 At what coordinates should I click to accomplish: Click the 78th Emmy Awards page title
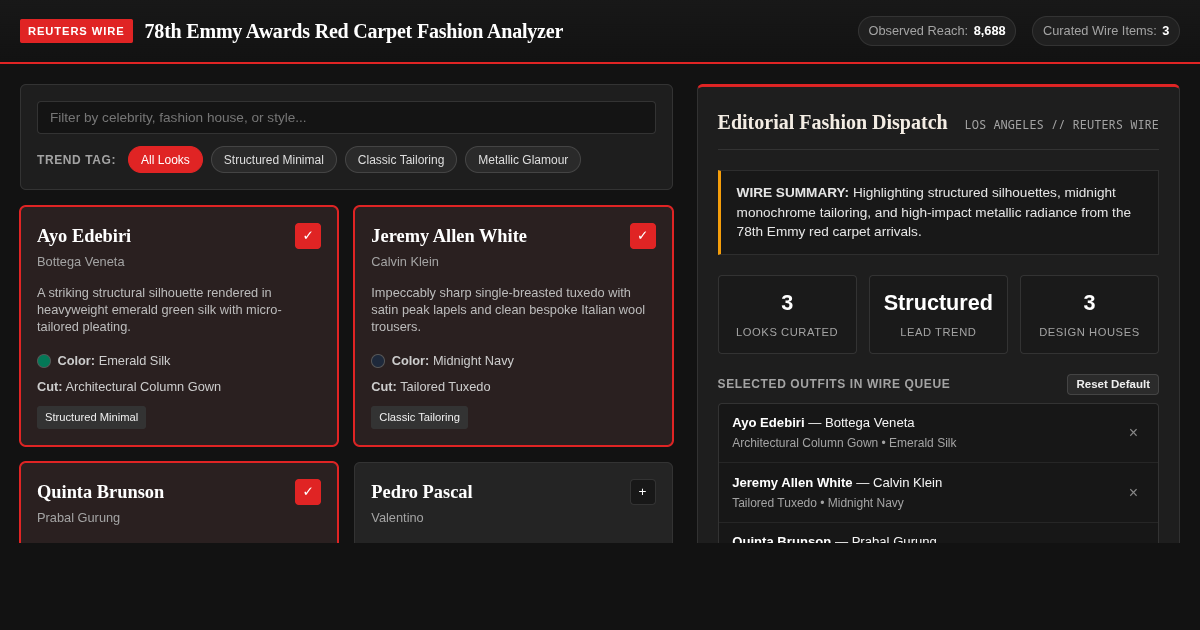[354, 31]
